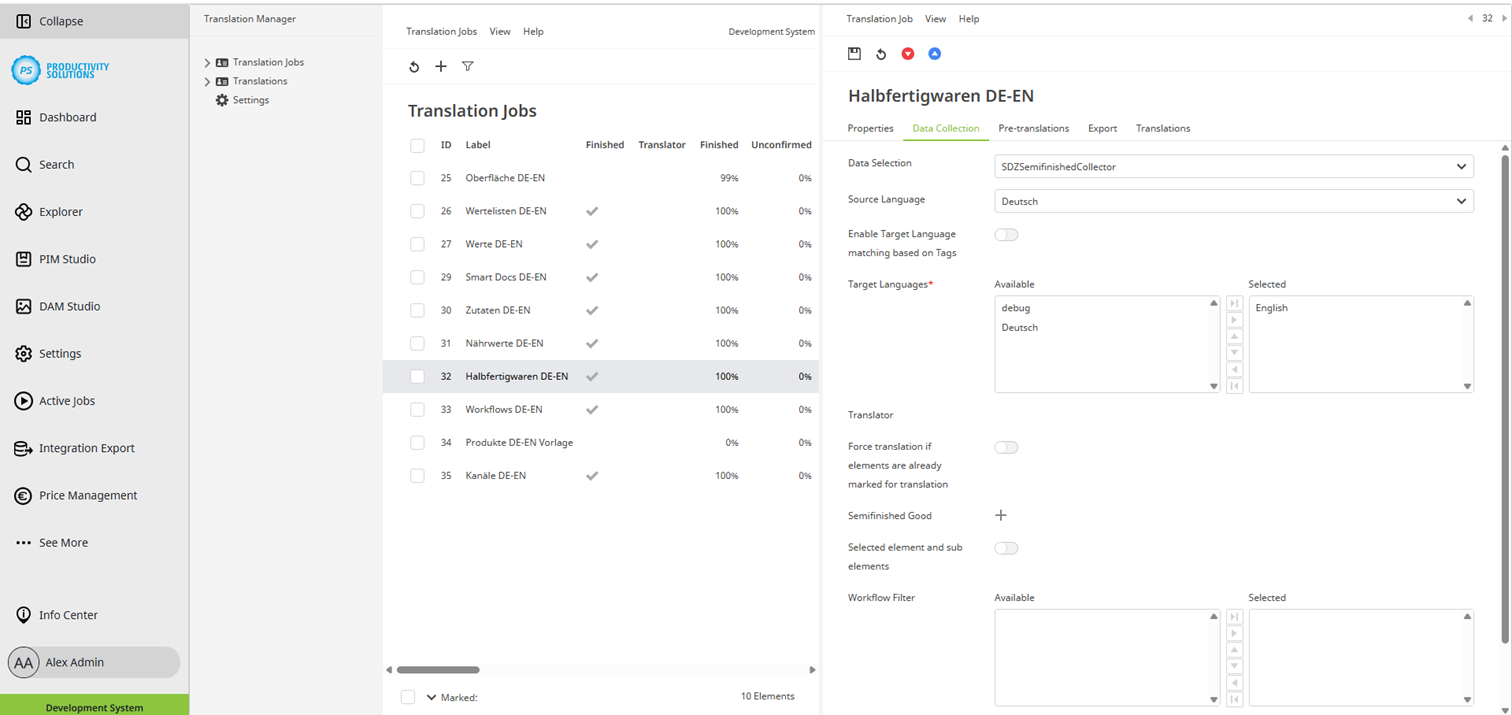Open the Source Language dropdown
This screenshot has width=1512, height=715.
point(1233,200)
